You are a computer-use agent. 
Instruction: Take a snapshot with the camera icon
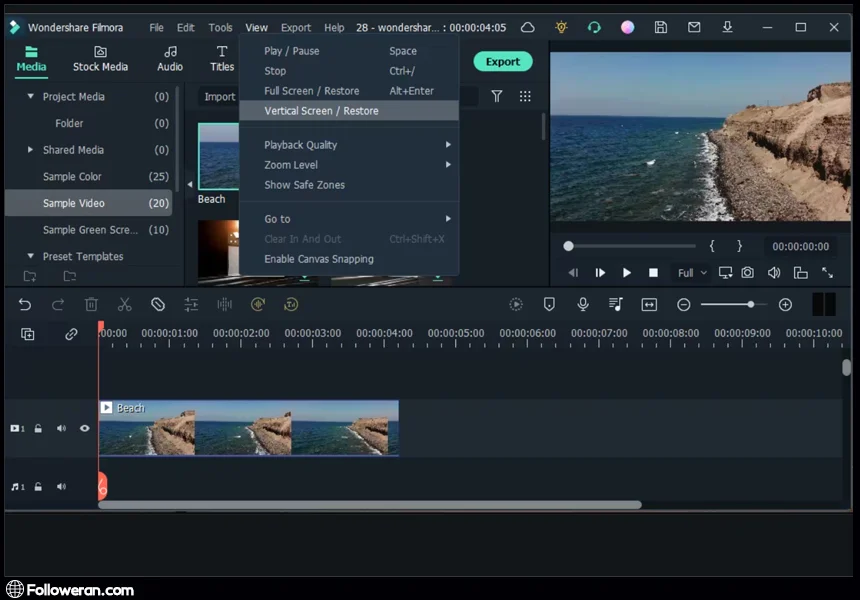[748, 273]
